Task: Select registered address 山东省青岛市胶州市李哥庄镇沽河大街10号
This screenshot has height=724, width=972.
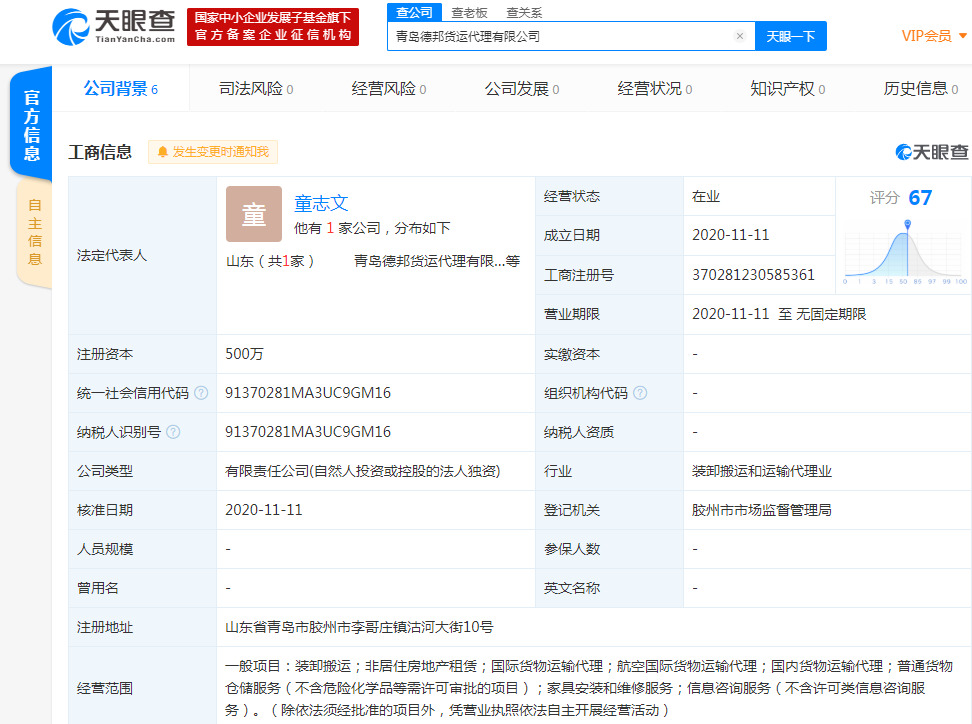Action: (x=359, y=627)
